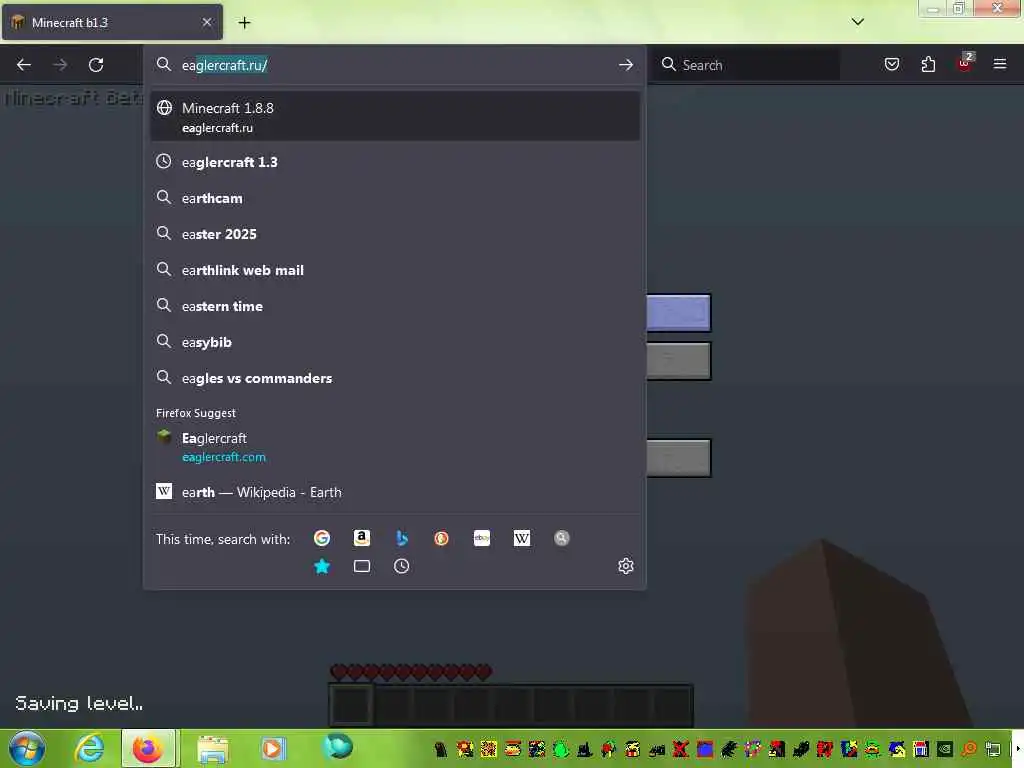Open the Firefox hamburger menu

pyautogui.click(x=1000, y=64)
